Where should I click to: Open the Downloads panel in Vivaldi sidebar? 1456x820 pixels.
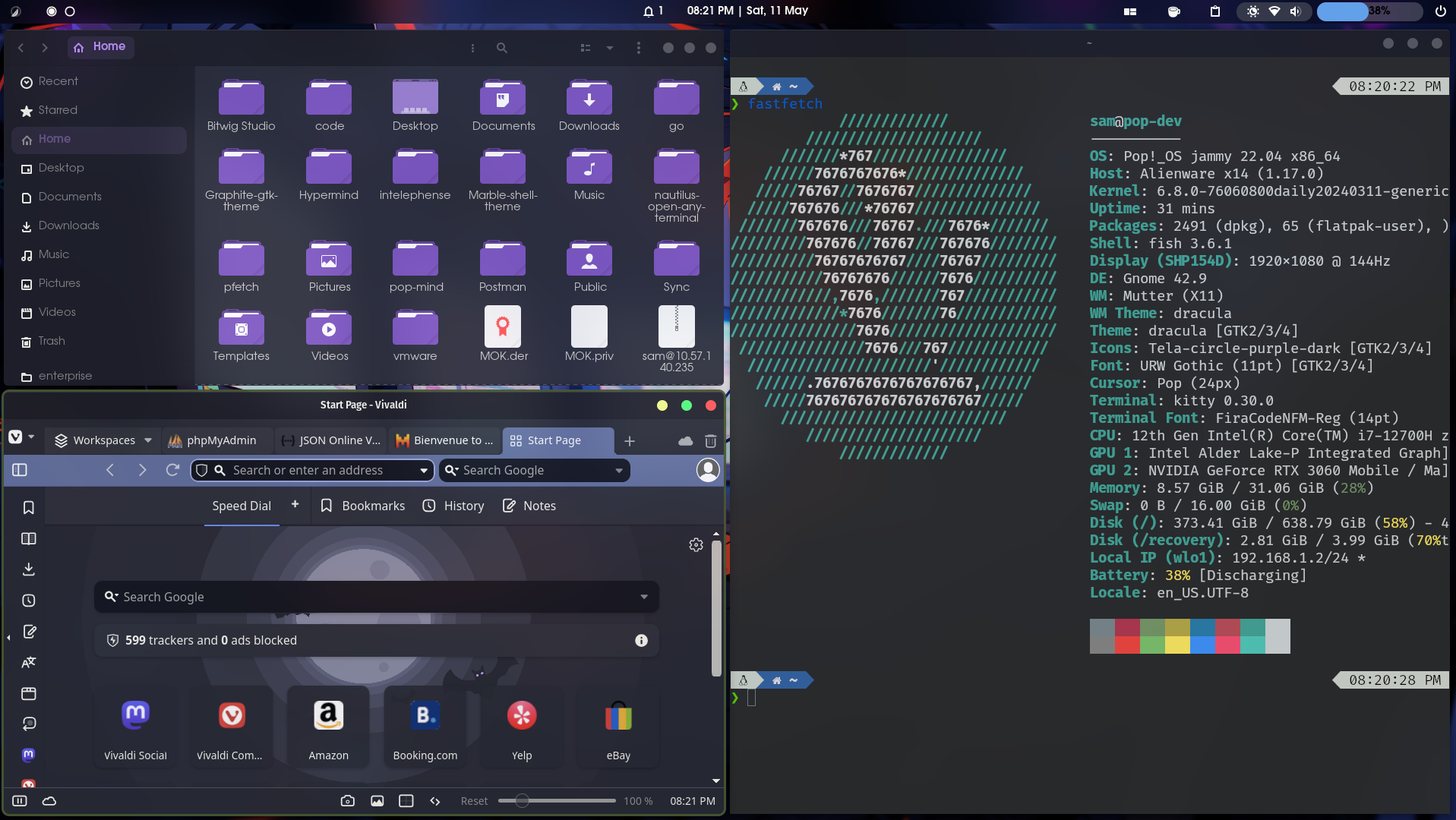tap(29, 569)
